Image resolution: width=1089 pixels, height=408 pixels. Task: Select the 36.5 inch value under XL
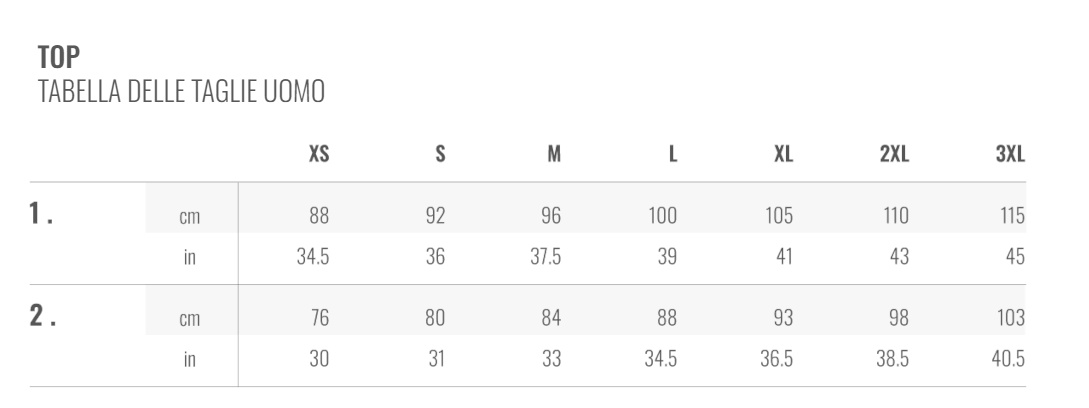click(776, 359)
